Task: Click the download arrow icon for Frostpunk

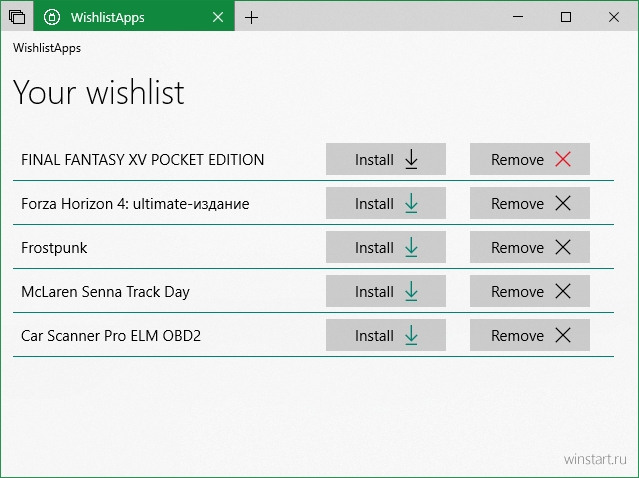Action: [x=411, y=247]
